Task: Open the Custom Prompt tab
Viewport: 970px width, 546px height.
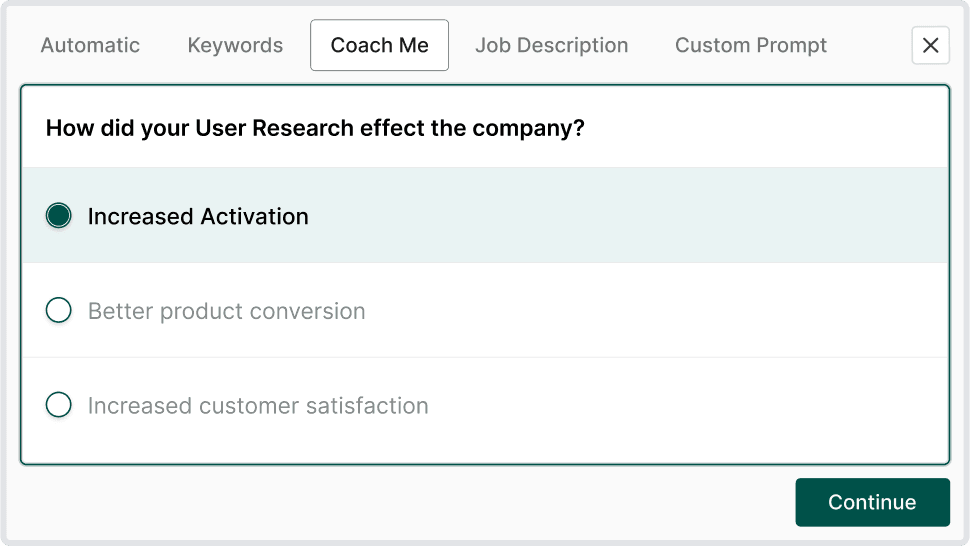Action: click(750, 46)
